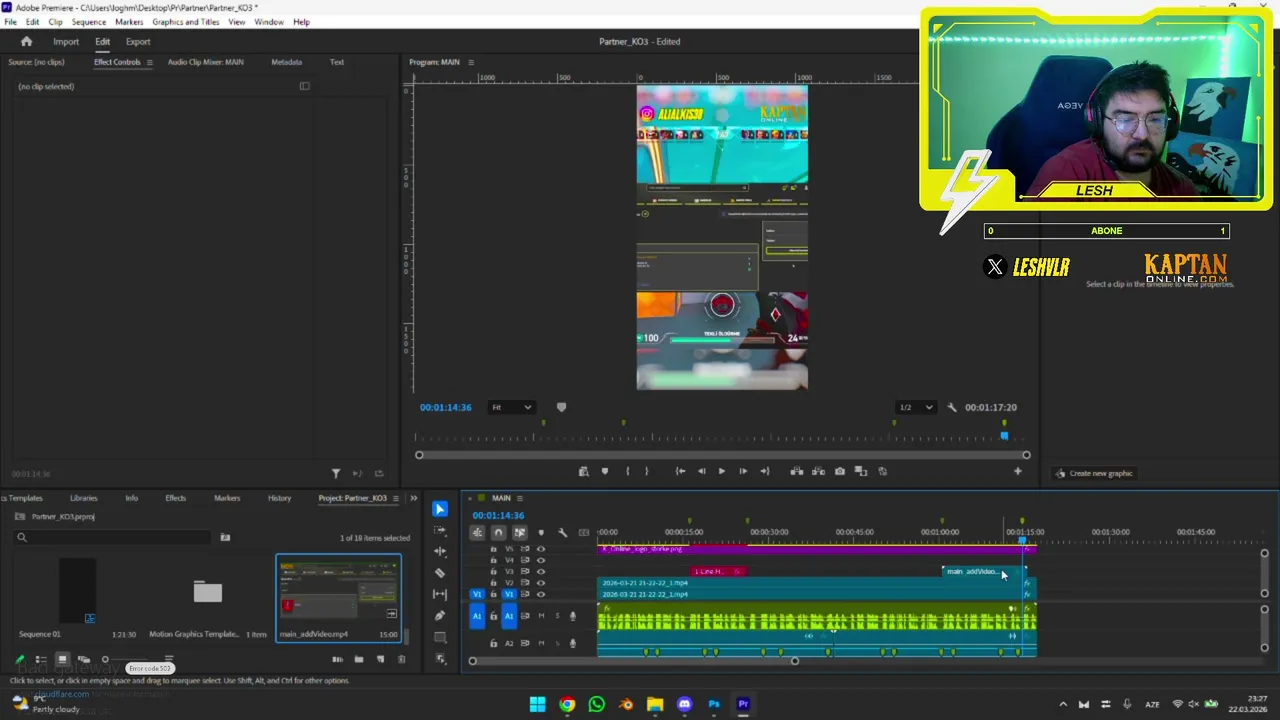Screen dimensions: 1280x720
Task: Switch to History tab
Action: [x=279, y=498]
